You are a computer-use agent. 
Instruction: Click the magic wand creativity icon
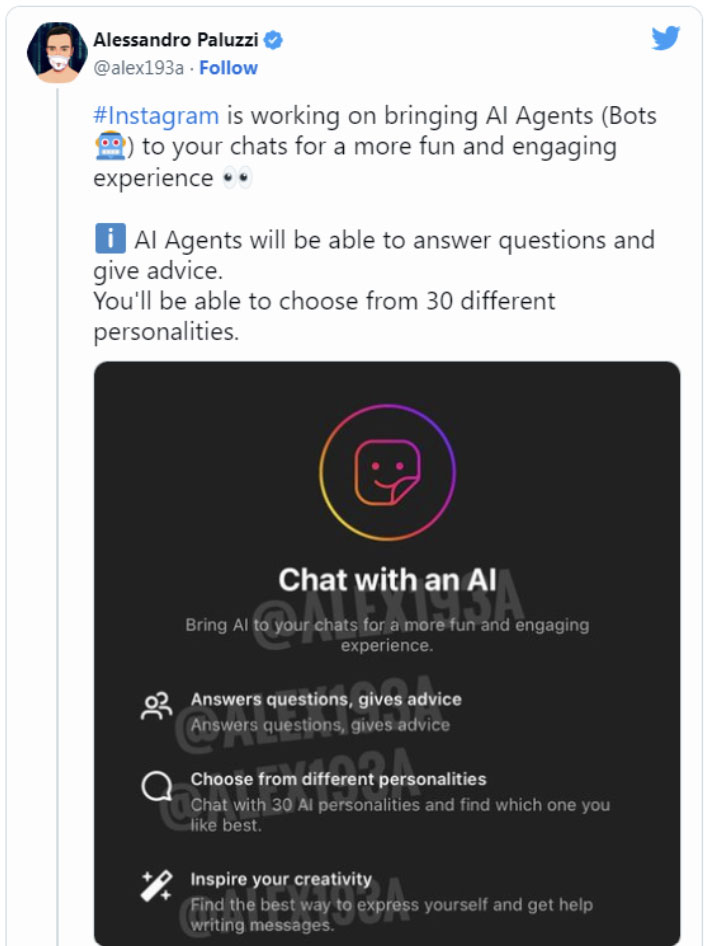pos(156,886)
